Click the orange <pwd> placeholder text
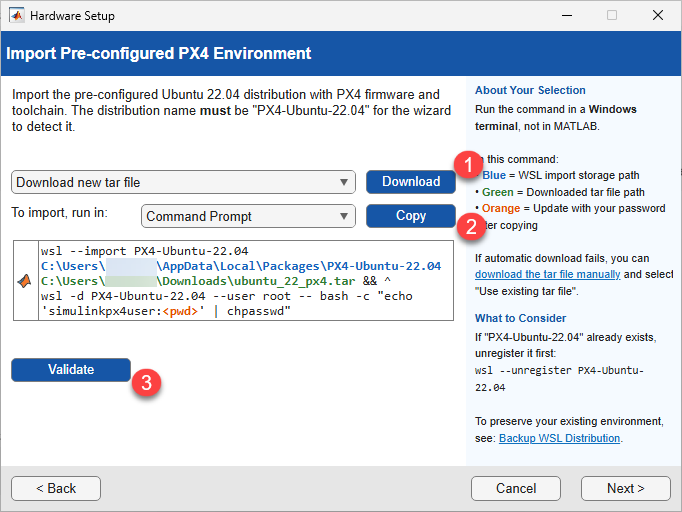682x512 pixels. [x=180, y=311]
